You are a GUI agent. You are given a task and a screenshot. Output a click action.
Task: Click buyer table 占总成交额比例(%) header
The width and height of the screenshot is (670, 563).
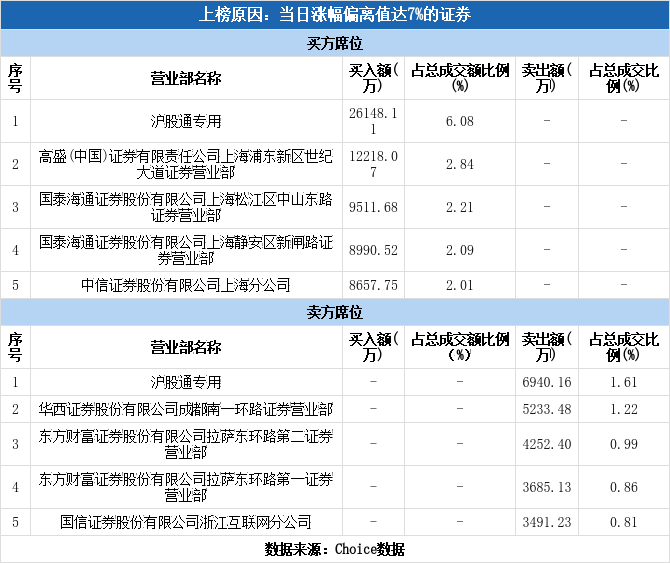tap(460, 78)
